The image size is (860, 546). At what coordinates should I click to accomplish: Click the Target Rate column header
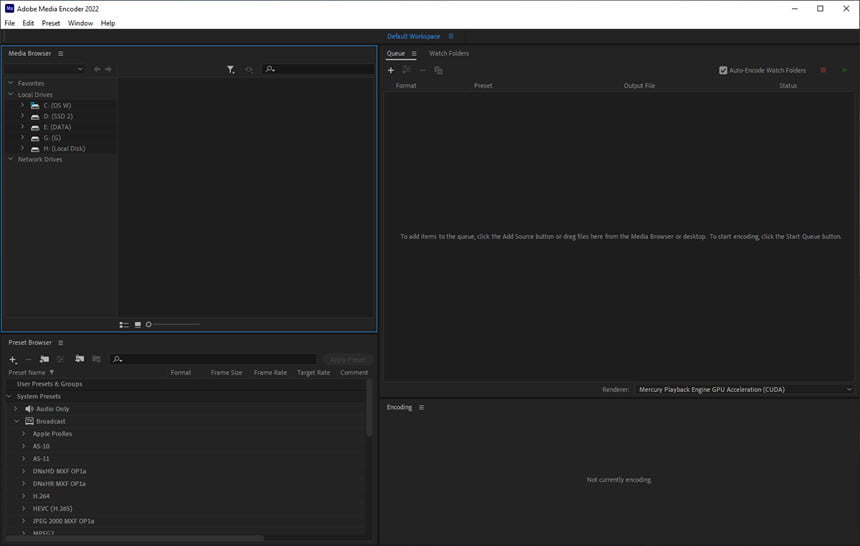[x=314, y=372]
